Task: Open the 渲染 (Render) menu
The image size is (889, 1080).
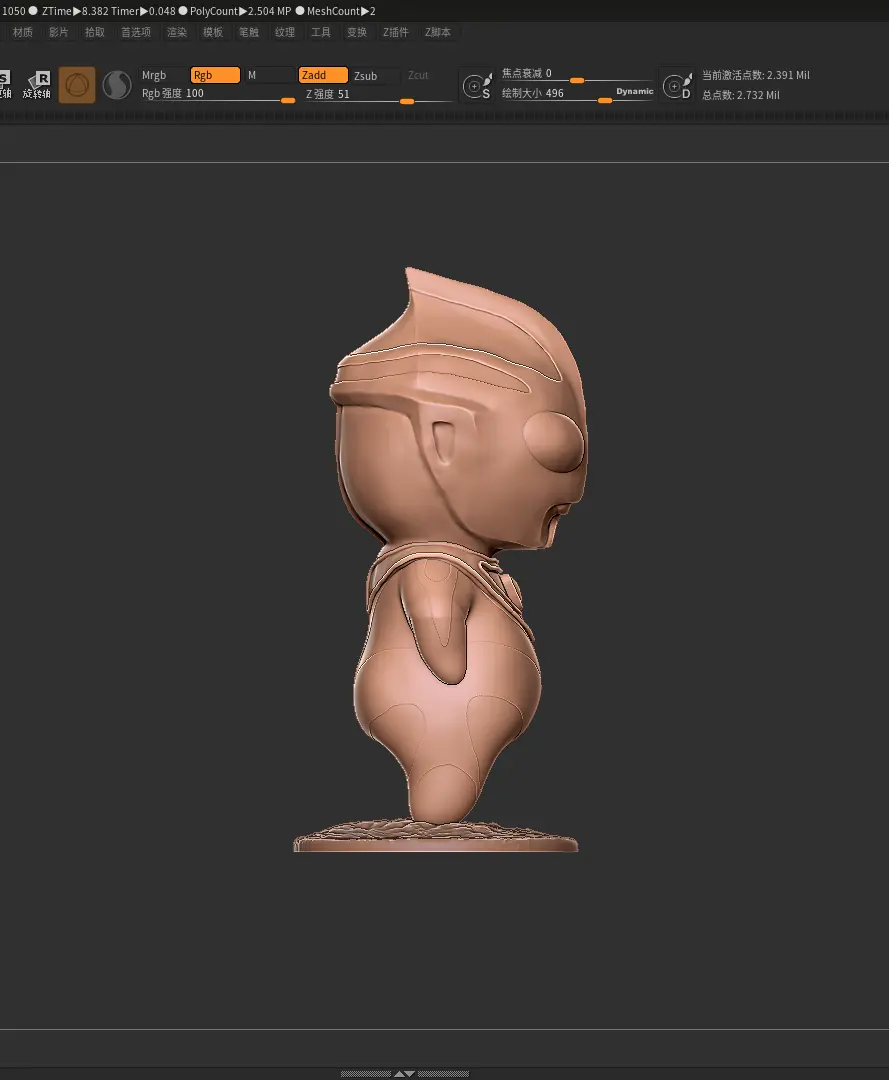Action: [177, 32]
